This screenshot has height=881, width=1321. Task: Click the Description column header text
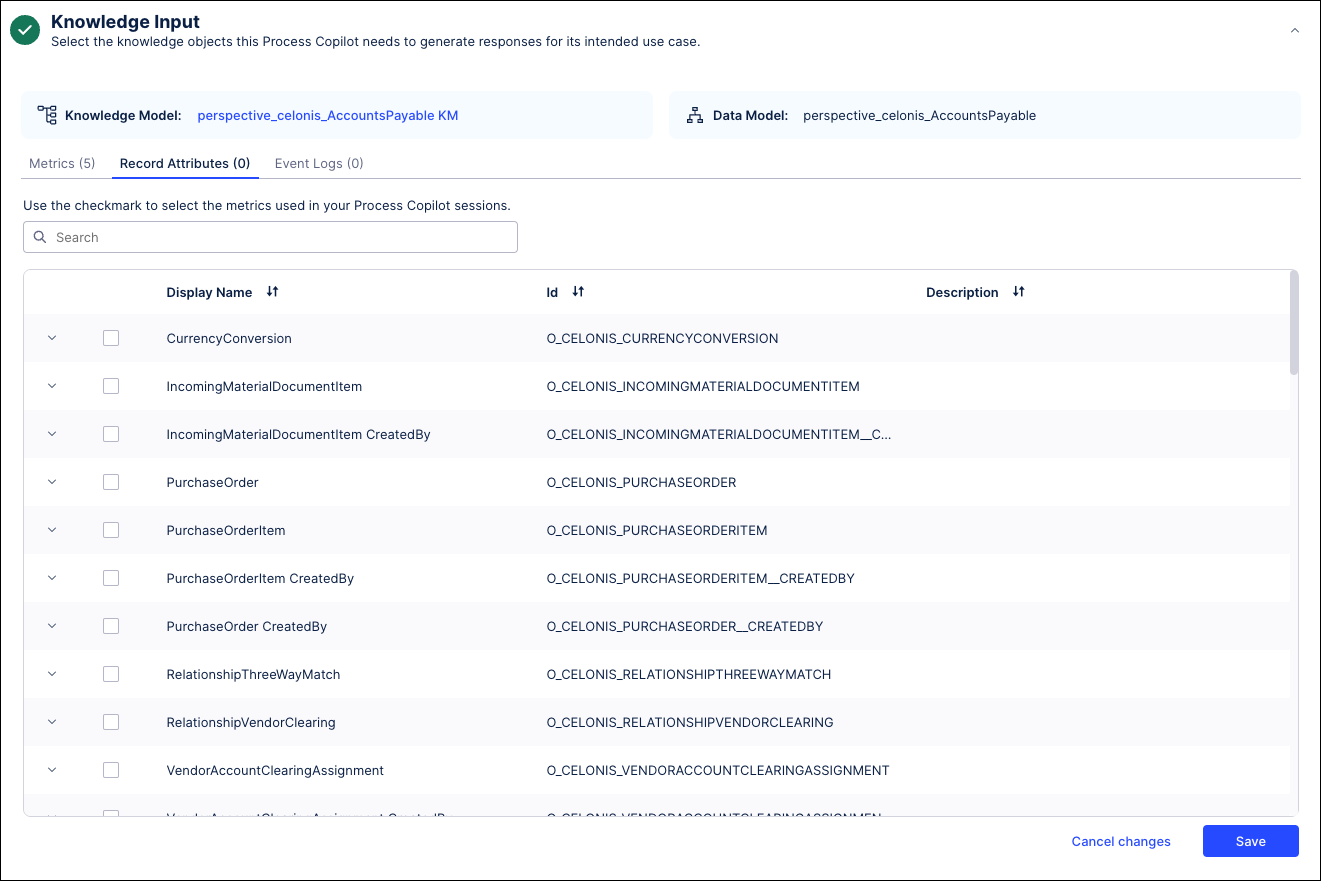(962, 292)
